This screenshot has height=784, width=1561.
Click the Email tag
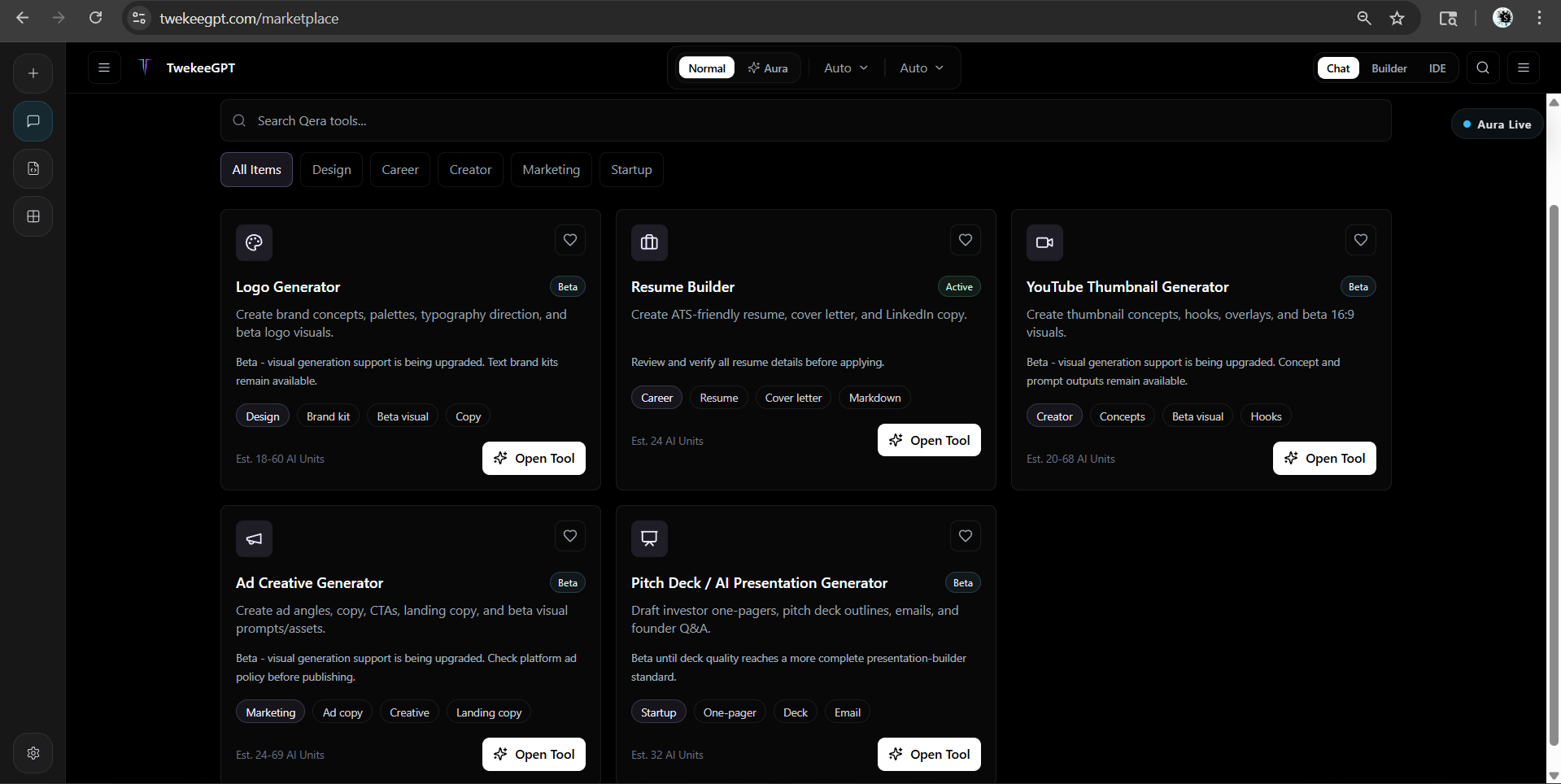pyautogui.click(x=847, y=712)
